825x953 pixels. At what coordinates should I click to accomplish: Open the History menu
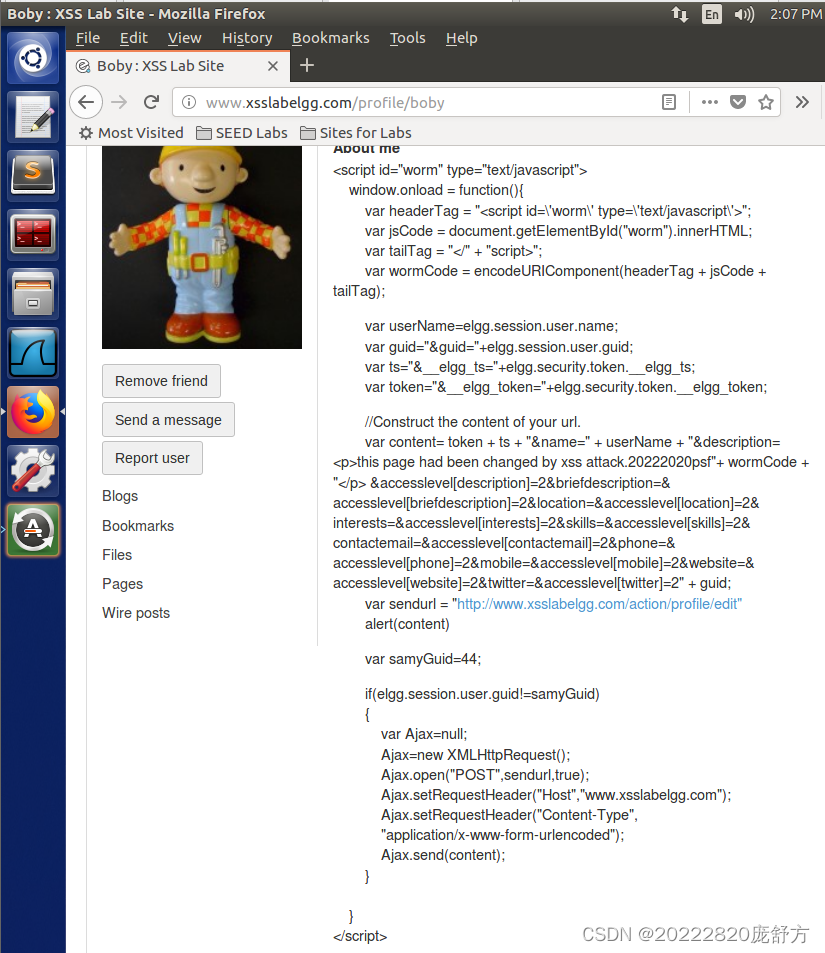pyautogui.click(x=247, y=38)
